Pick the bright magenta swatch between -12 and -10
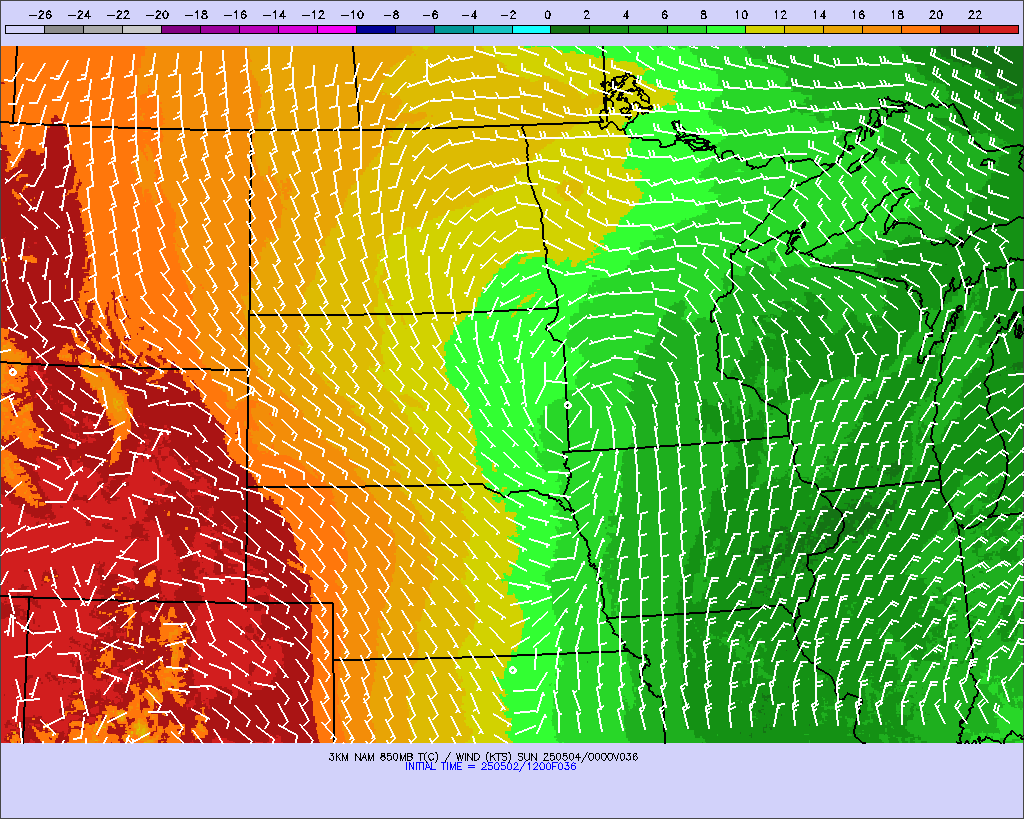The height and width of the screenshot is (819, 1024). click(336, 29)
